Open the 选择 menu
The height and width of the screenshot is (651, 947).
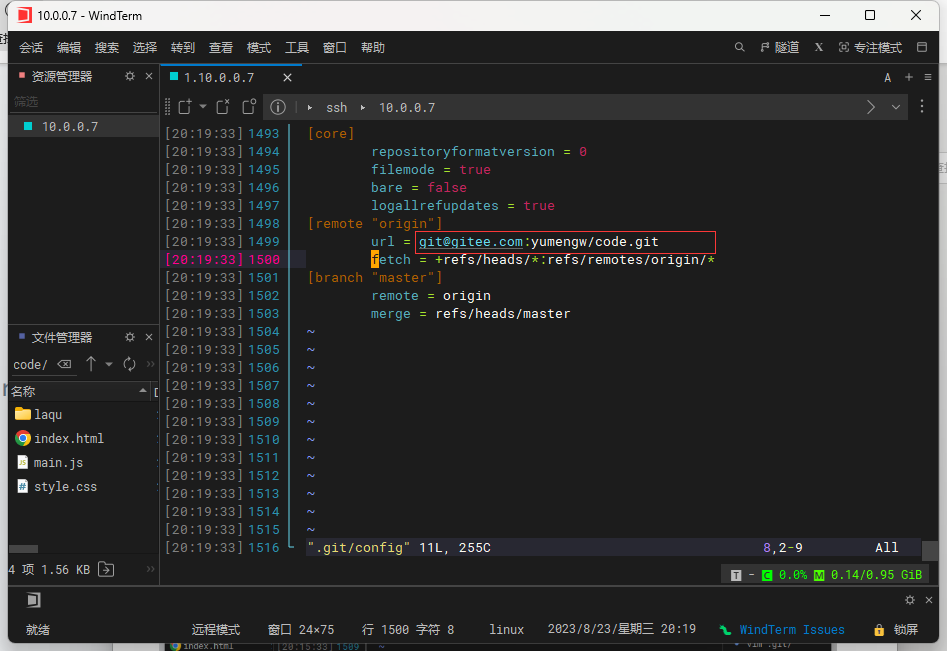pos(145,48)
